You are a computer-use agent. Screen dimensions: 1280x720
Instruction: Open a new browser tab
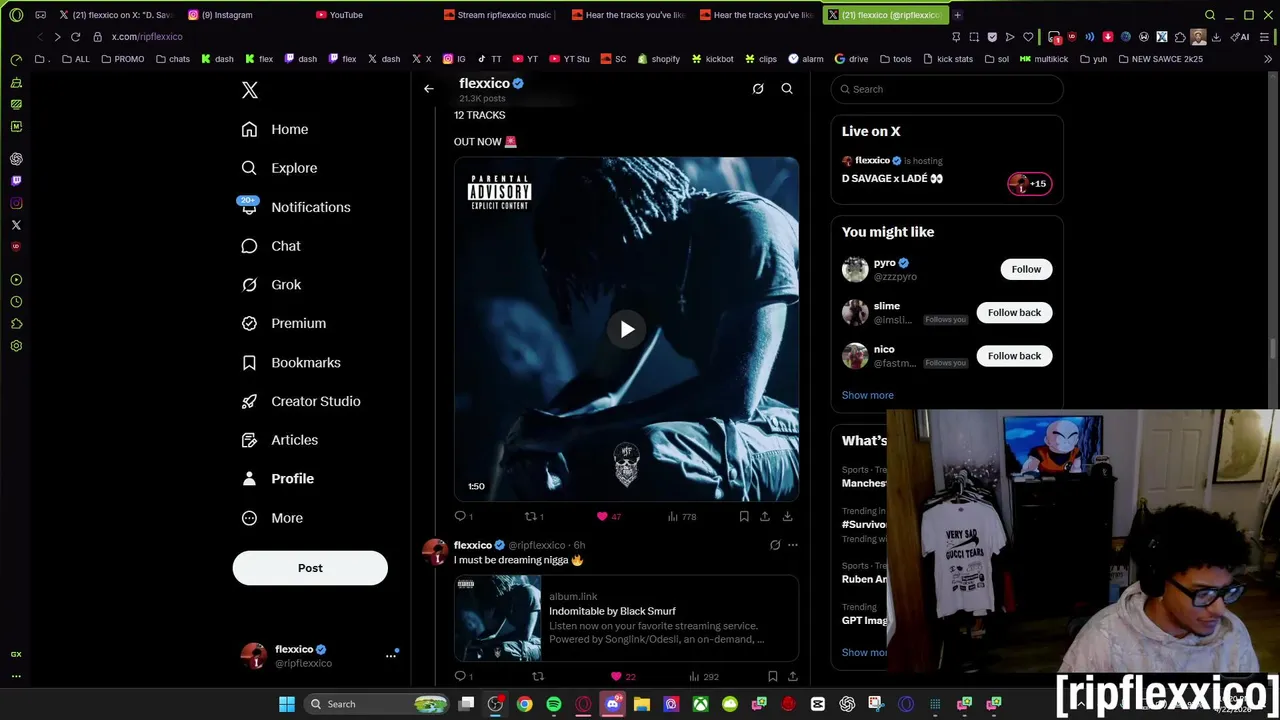[x=957, y=15]
